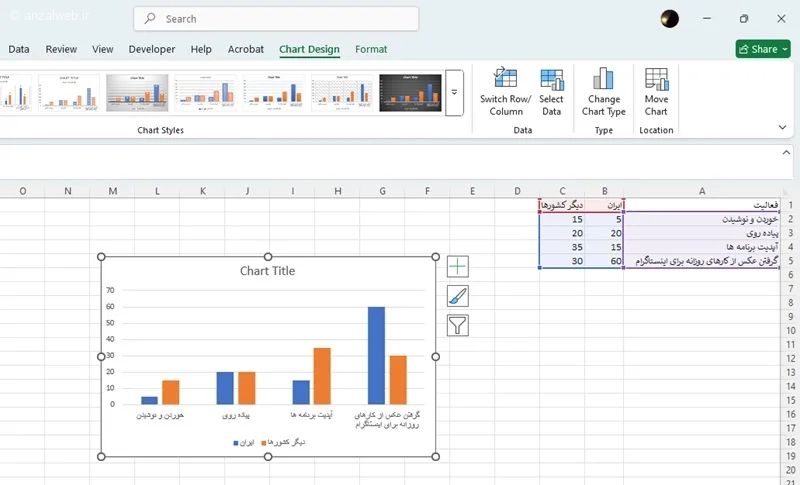
Task: Select column A header
Action: point(702,190)
